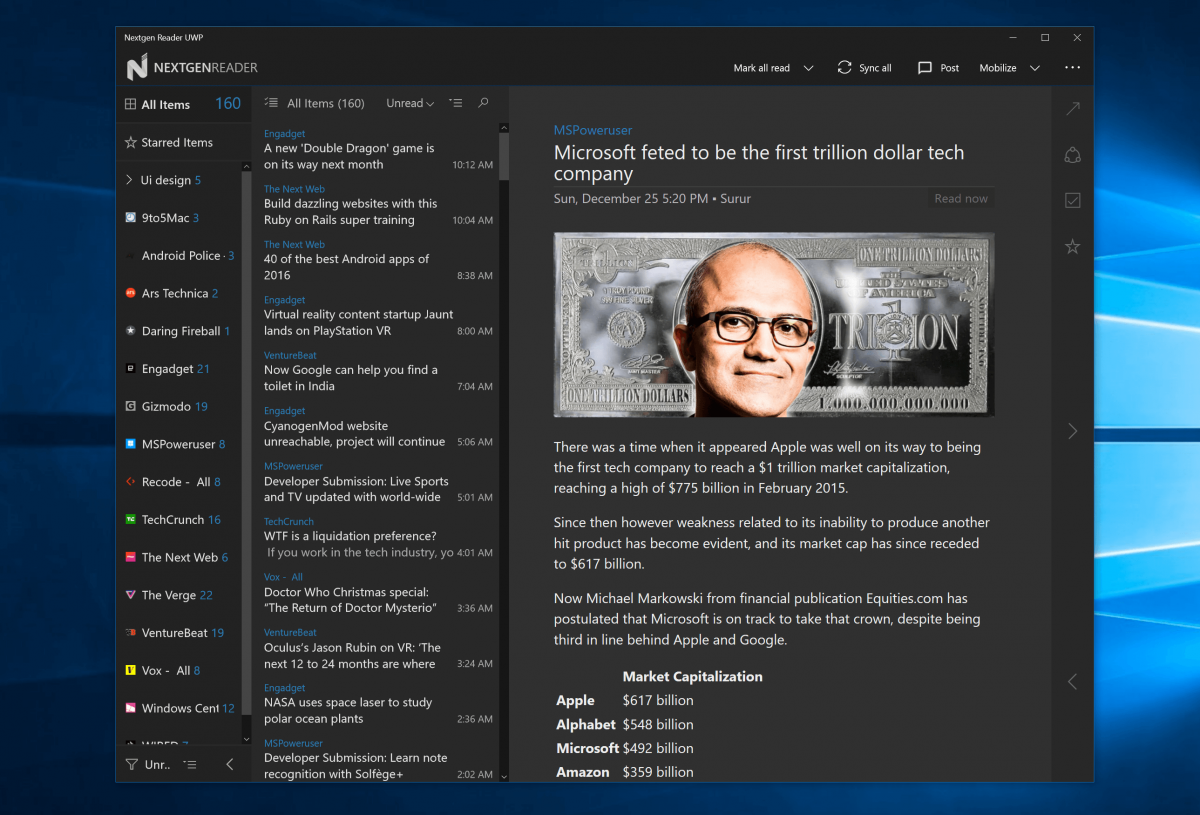1200x815 pixels.
Task: Click the Ars Technica feed icon
Action: point(131,293)
